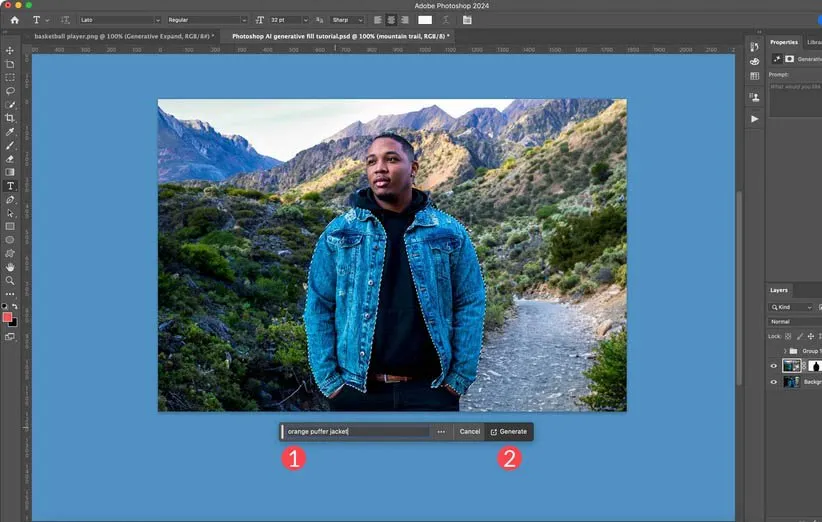Hide the Background layer

coord(773,382)
